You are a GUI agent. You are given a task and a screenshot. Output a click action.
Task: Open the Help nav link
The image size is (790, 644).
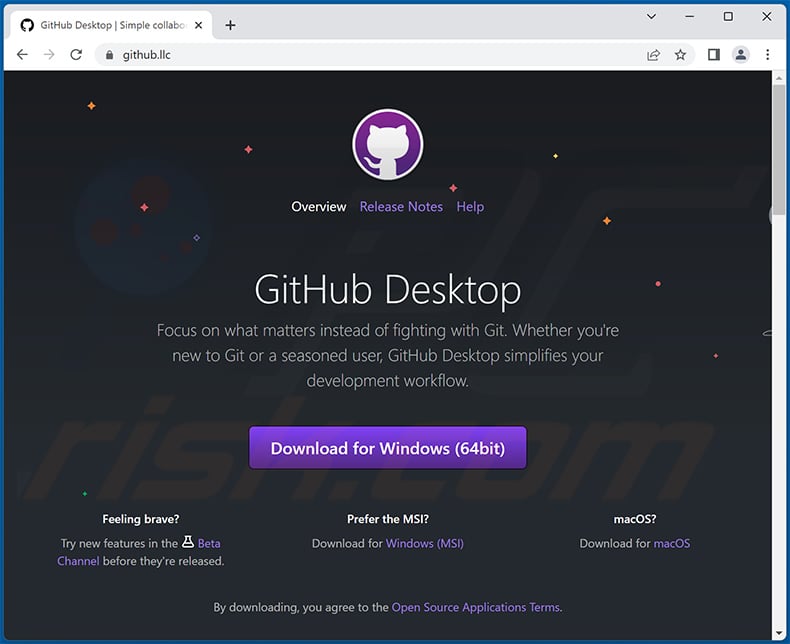click(x=470, y=207)
